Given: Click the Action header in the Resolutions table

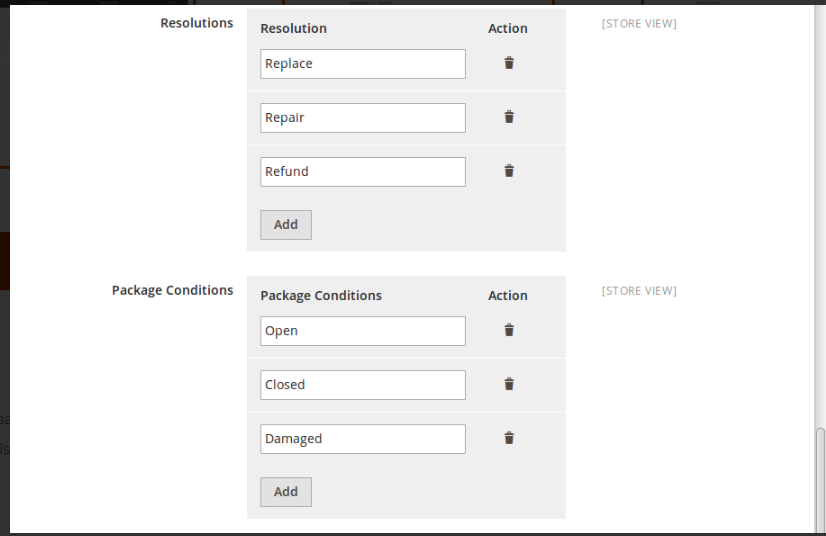Looking at the screenshot, I should 507,28.
